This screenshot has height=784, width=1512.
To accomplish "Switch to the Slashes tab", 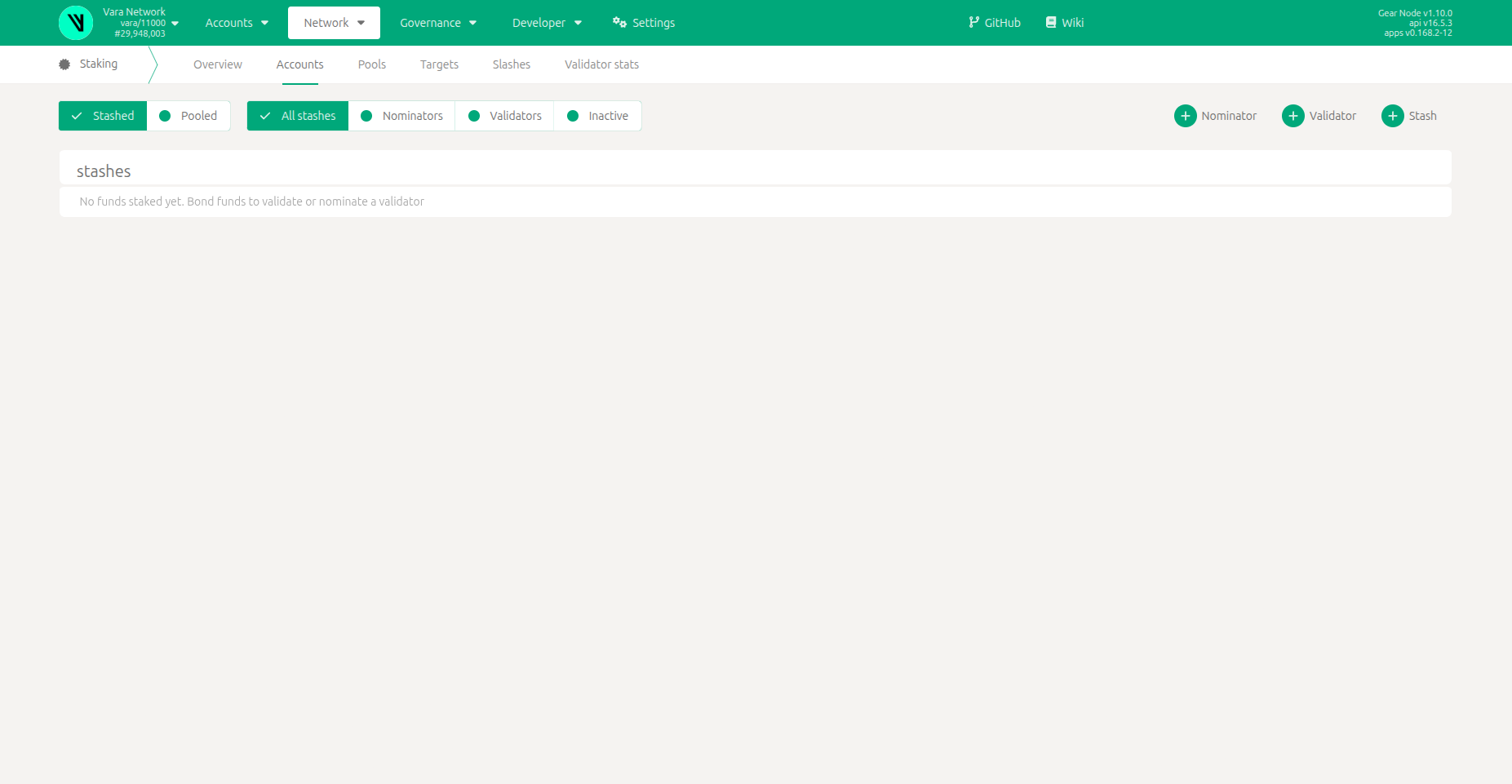I will pos(512,64).
